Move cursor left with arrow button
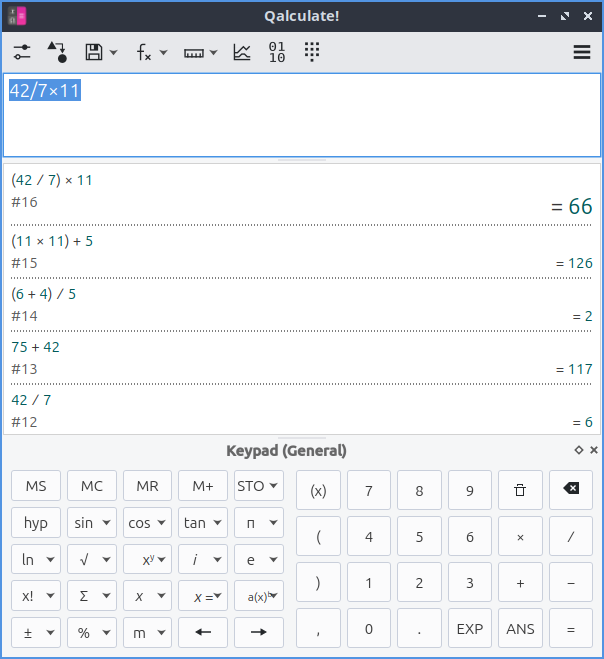Viewport: 604px width, 659px height. point(203,632)
